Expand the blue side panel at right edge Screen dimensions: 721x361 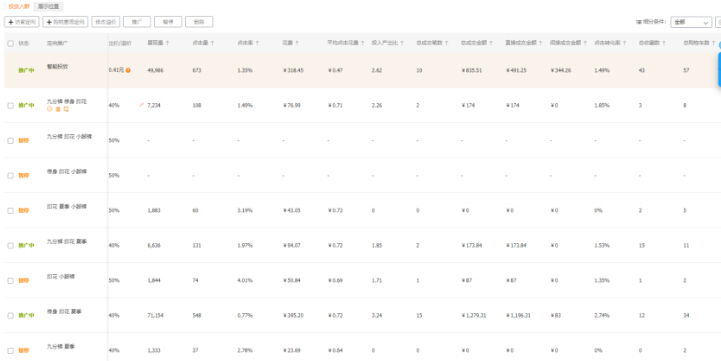pos(719,69)
